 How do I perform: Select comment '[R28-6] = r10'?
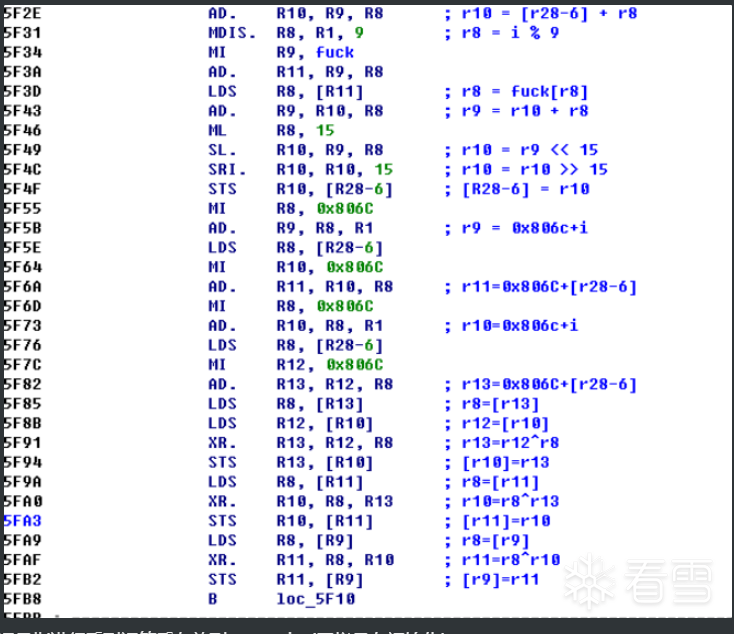(526, 189)
